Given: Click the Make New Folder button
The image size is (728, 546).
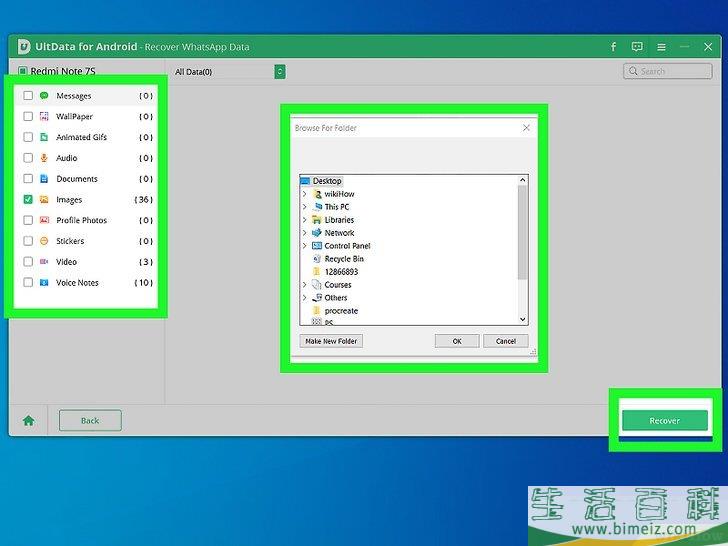Looking at the screenshot, I should (331, 341).
